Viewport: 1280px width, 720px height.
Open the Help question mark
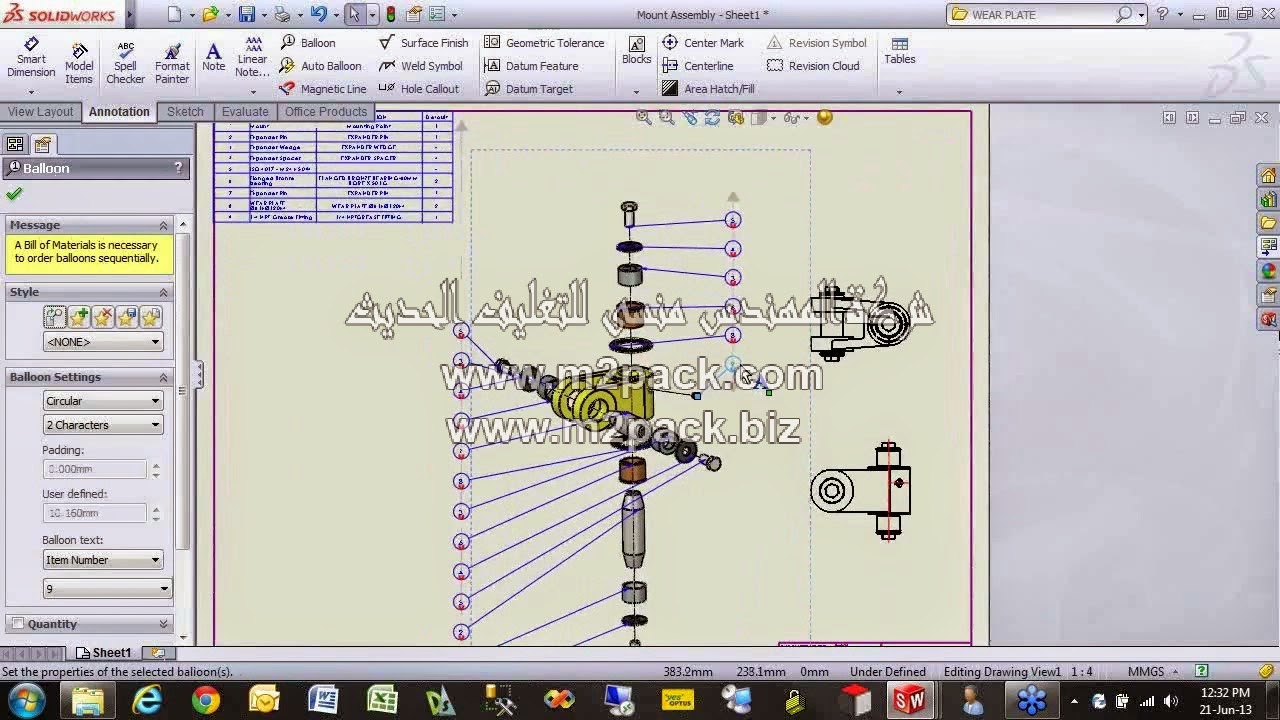pos(1162,14)
